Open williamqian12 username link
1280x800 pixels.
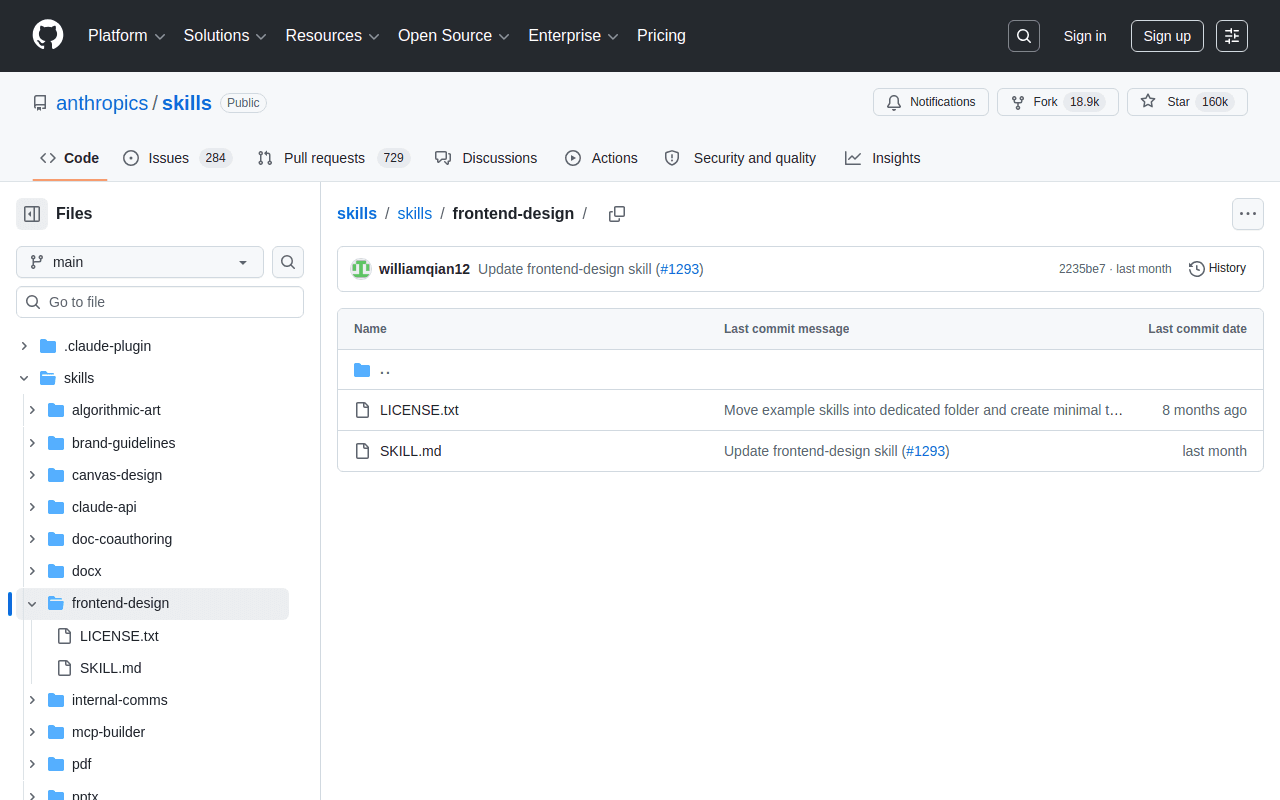pos(424,269)
